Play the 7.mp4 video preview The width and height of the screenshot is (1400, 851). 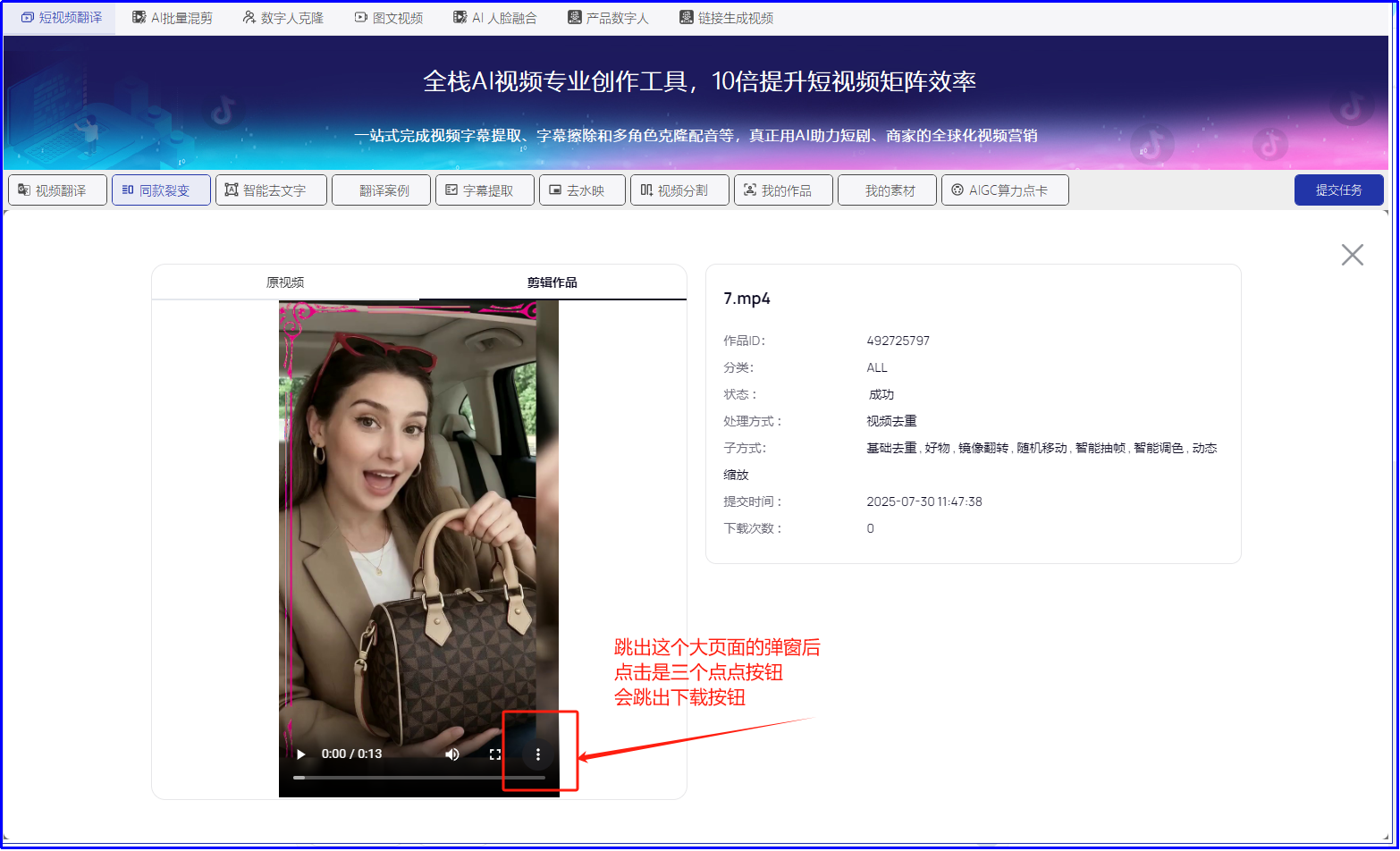pyautogui.click(x=301, y=754)
